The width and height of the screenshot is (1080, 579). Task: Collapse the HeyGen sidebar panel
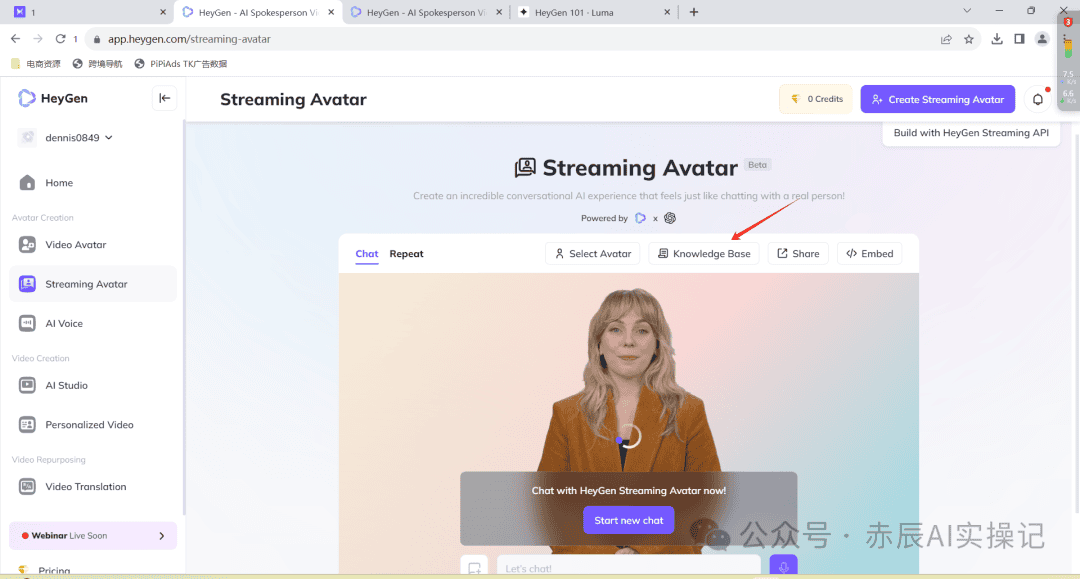(165, 98)
